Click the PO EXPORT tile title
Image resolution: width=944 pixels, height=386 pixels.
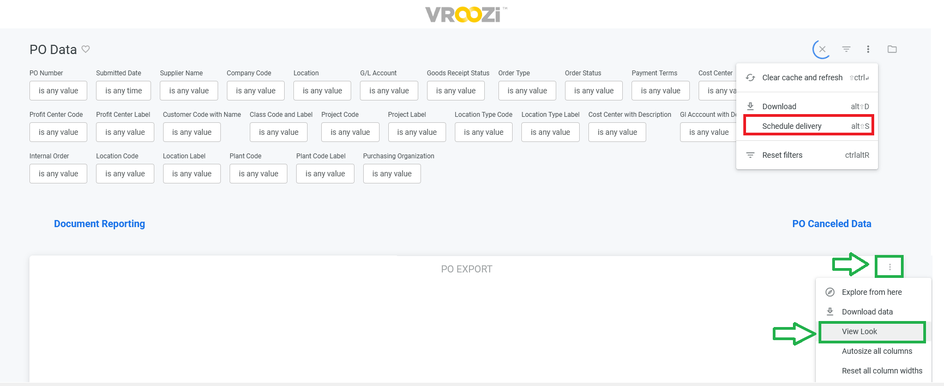click(467, 269)
